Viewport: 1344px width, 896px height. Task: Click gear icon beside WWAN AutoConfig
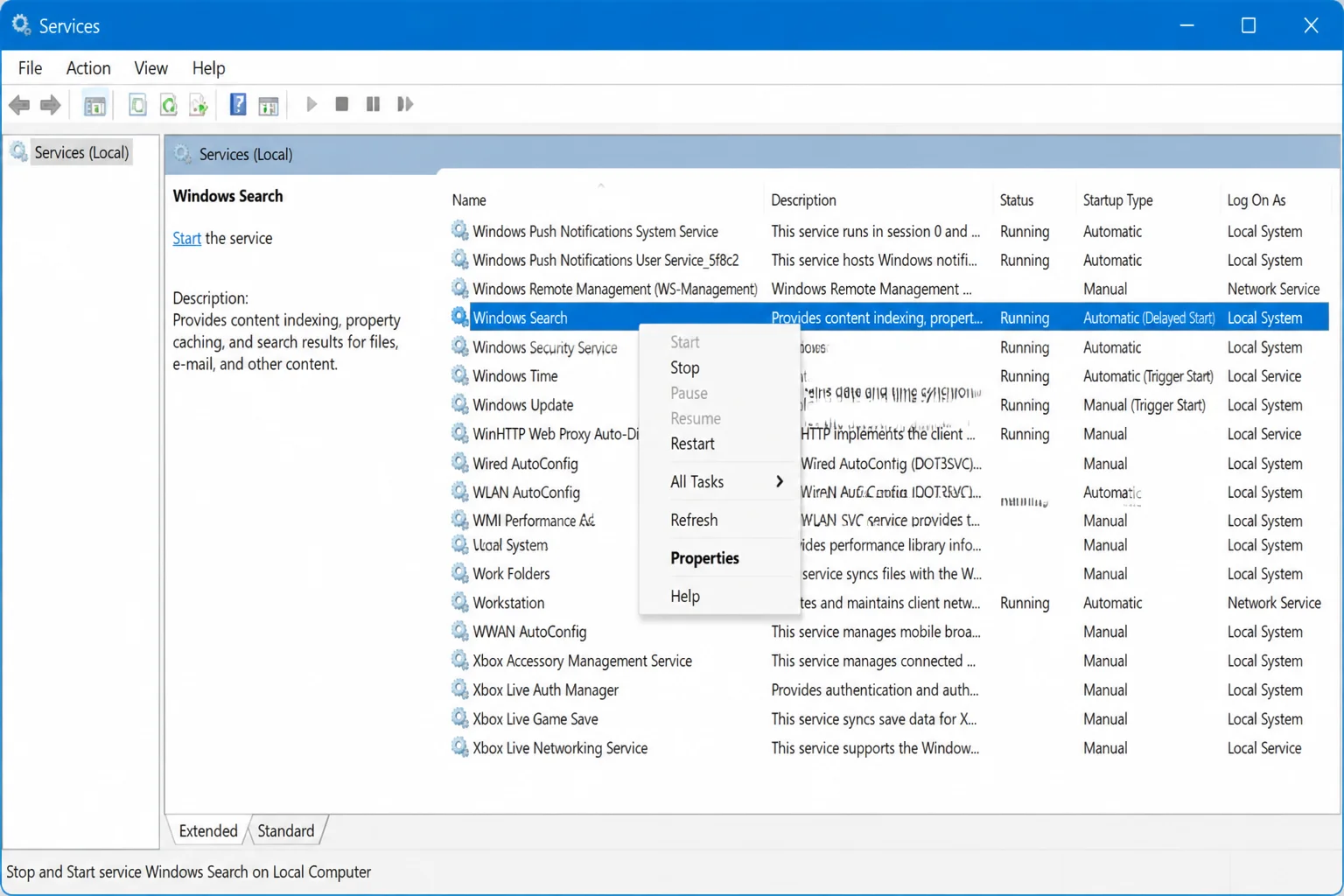pyautogui.click(x=459, y=631)
